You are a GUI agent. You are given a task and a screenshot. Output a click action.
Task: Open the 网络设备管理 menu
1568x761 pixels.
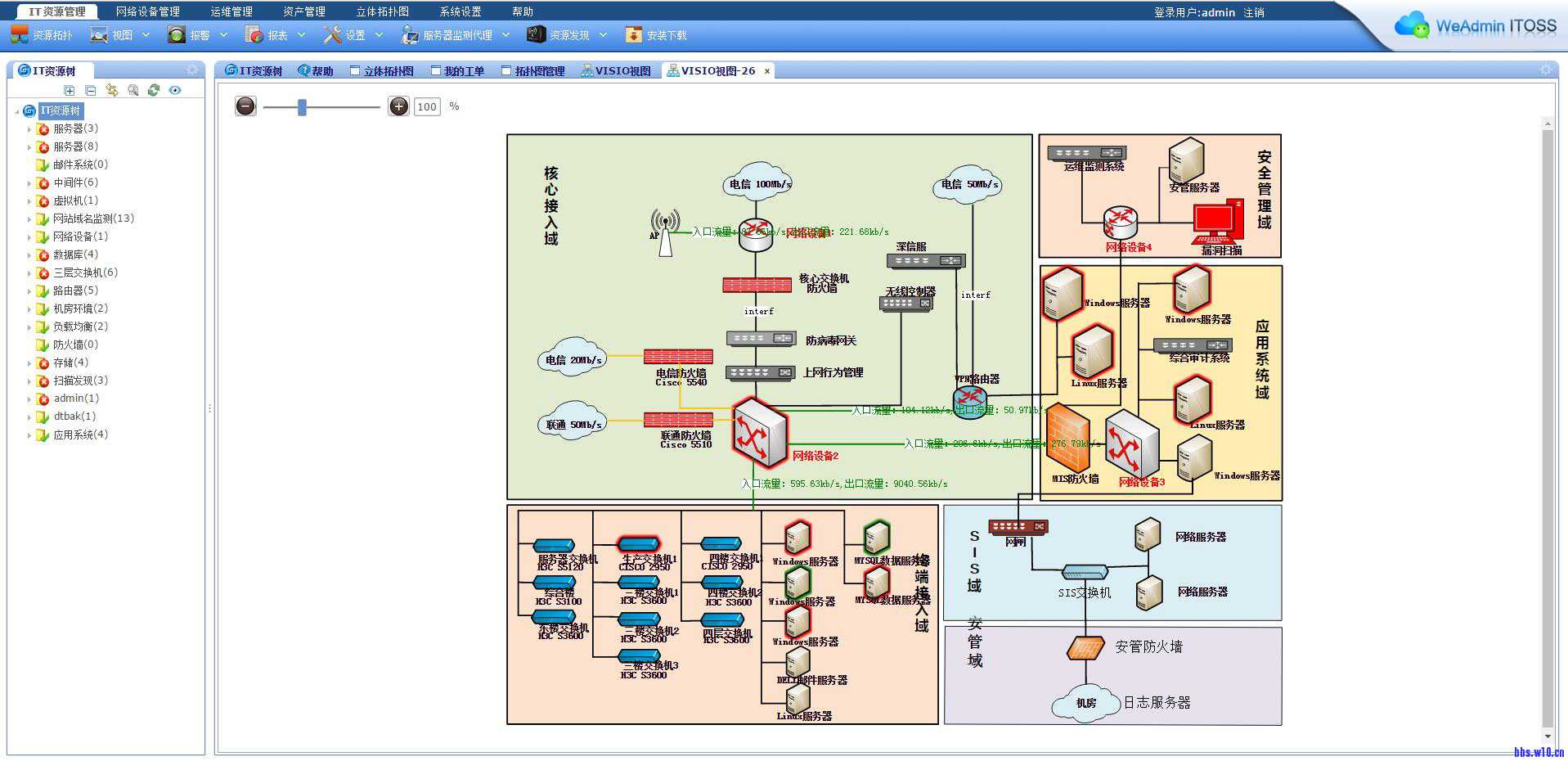(x=147, y=11)
